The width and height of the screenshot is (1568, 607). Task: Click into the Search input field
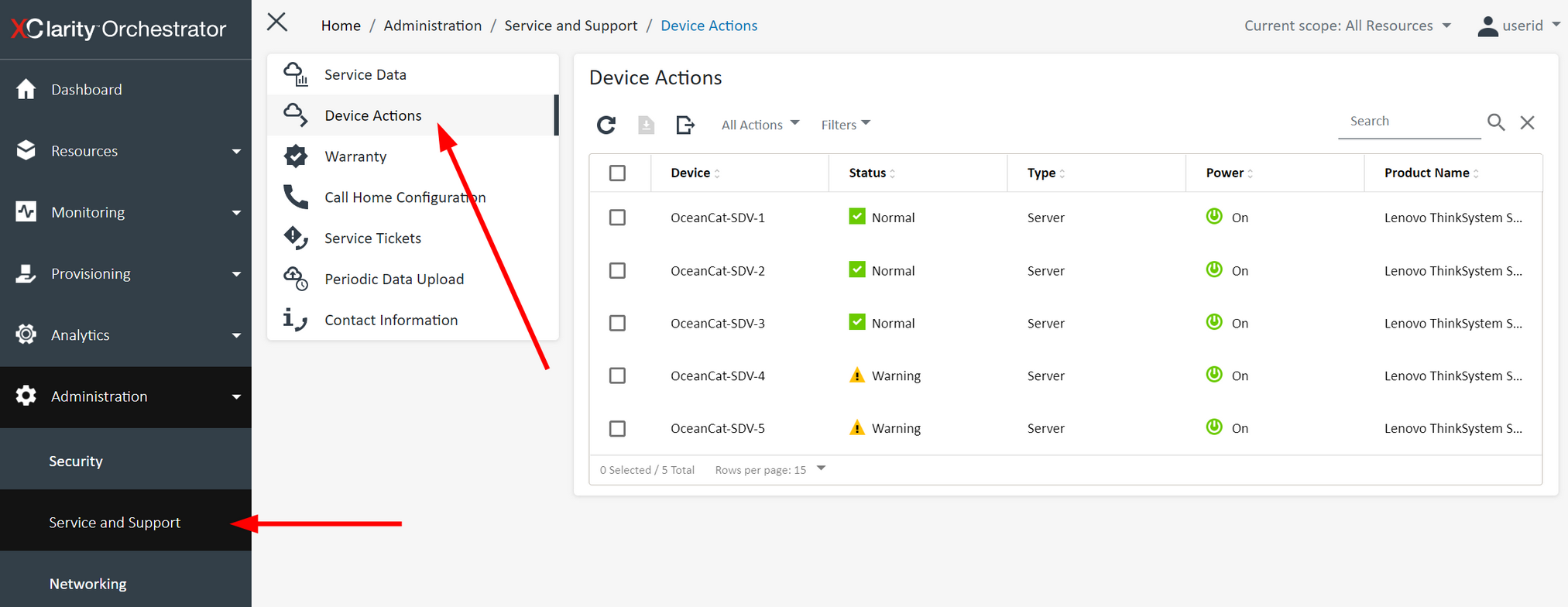click(1409, 122)
